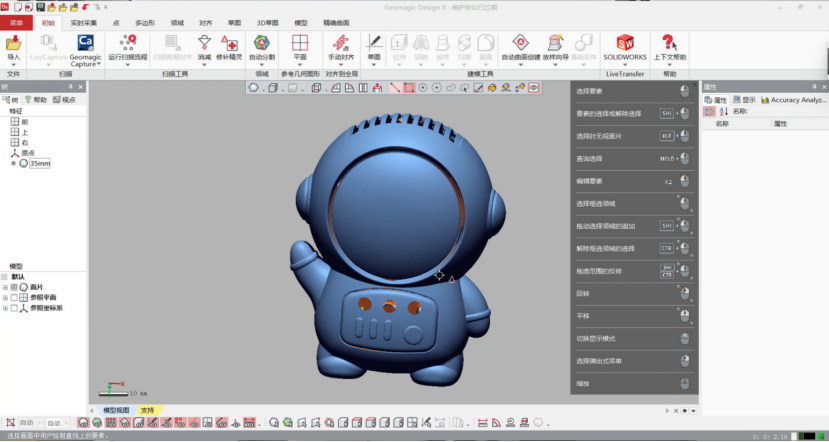Switch to the 显示 display panel tab
The image size is (829, 442).
coord(744,100)
